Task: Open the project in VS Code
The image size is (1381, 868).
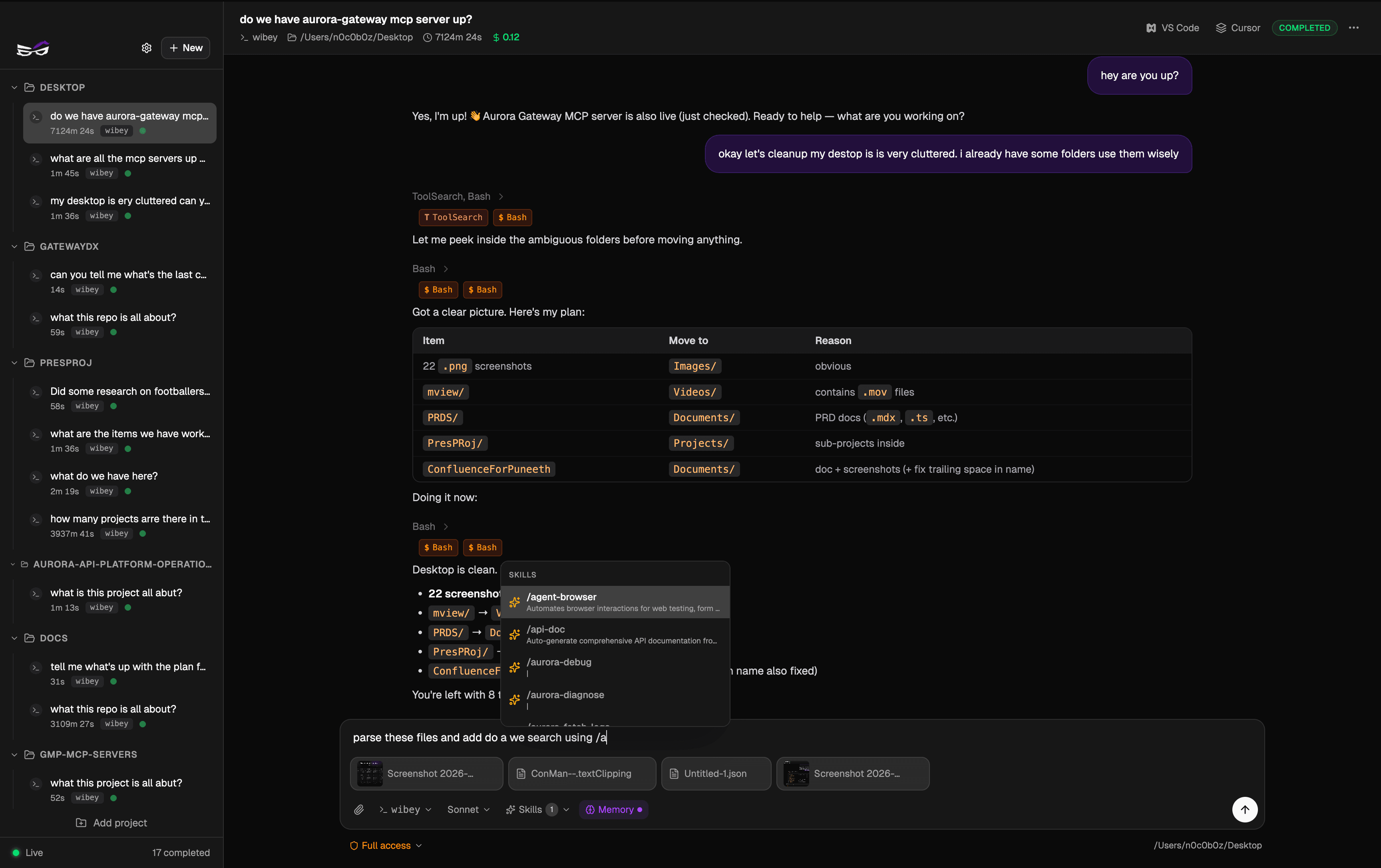Action: (1172, 27)
